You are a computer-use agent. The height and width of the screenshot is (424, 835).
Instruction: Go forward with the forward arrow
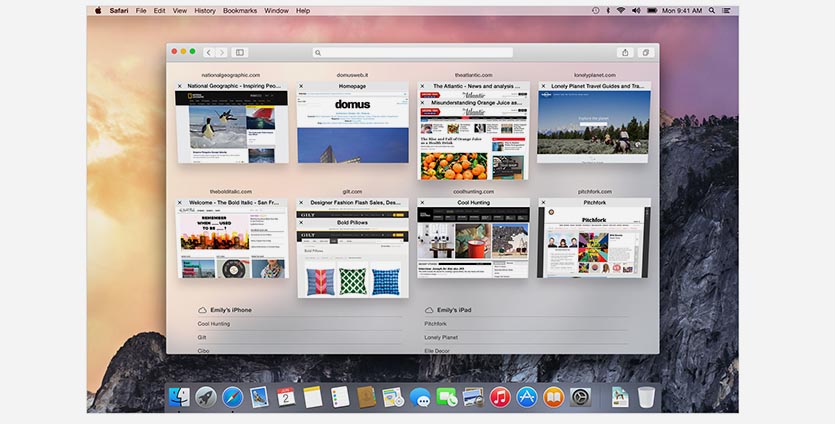click(x=220, y=52)
